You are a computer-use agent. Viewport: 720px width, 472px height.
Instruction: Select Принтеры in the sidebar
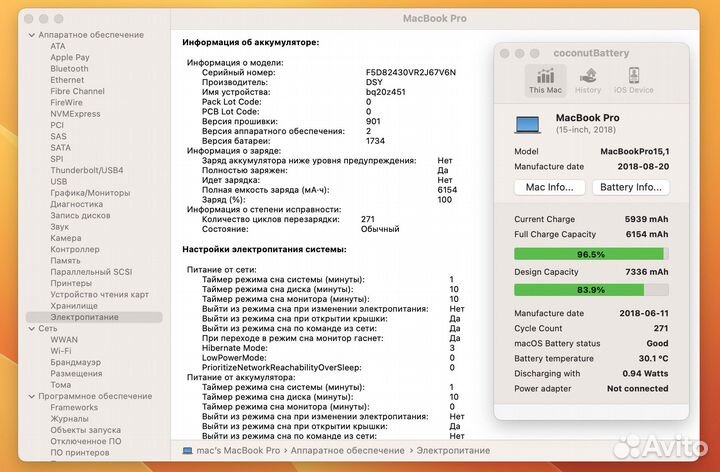pyautogui.click(x=71, y=283)
